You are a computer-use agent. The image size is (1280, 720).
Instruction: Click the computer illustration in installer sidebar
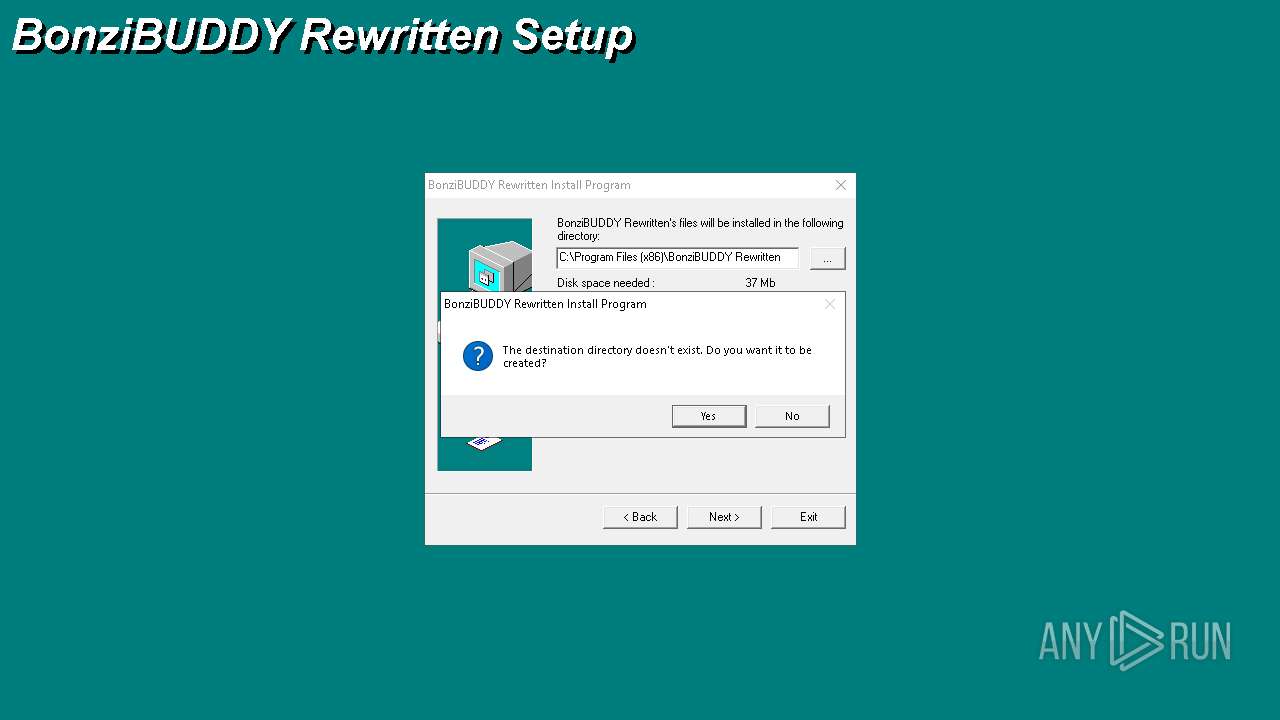(499, 267)
